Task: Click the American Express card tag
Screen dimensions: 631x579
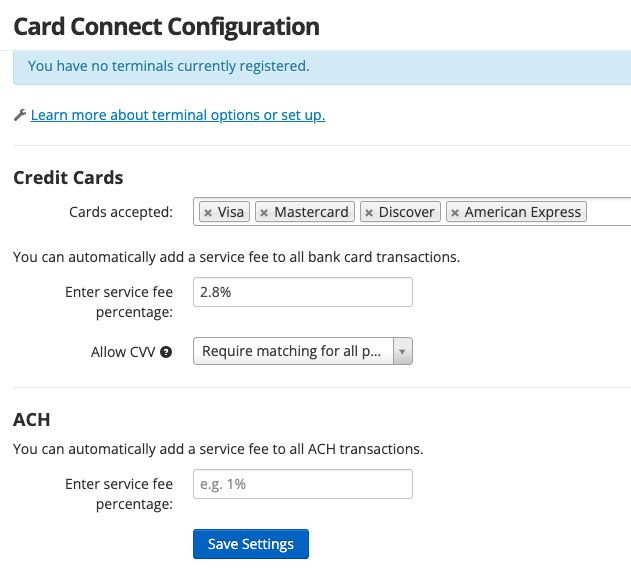Action: coord(516,212)
